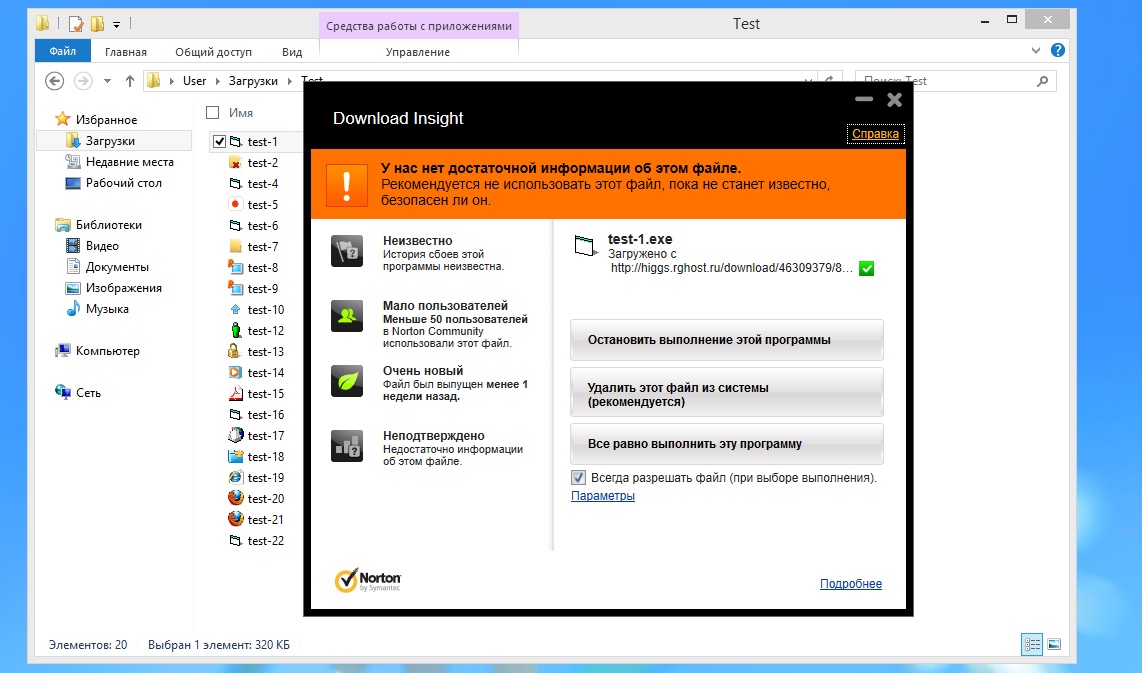Screen dimensions: 1142x673
Task: Expand breadcrumb arrow after Загрузки
Action: pyautogui.click(x=289, y=81)
